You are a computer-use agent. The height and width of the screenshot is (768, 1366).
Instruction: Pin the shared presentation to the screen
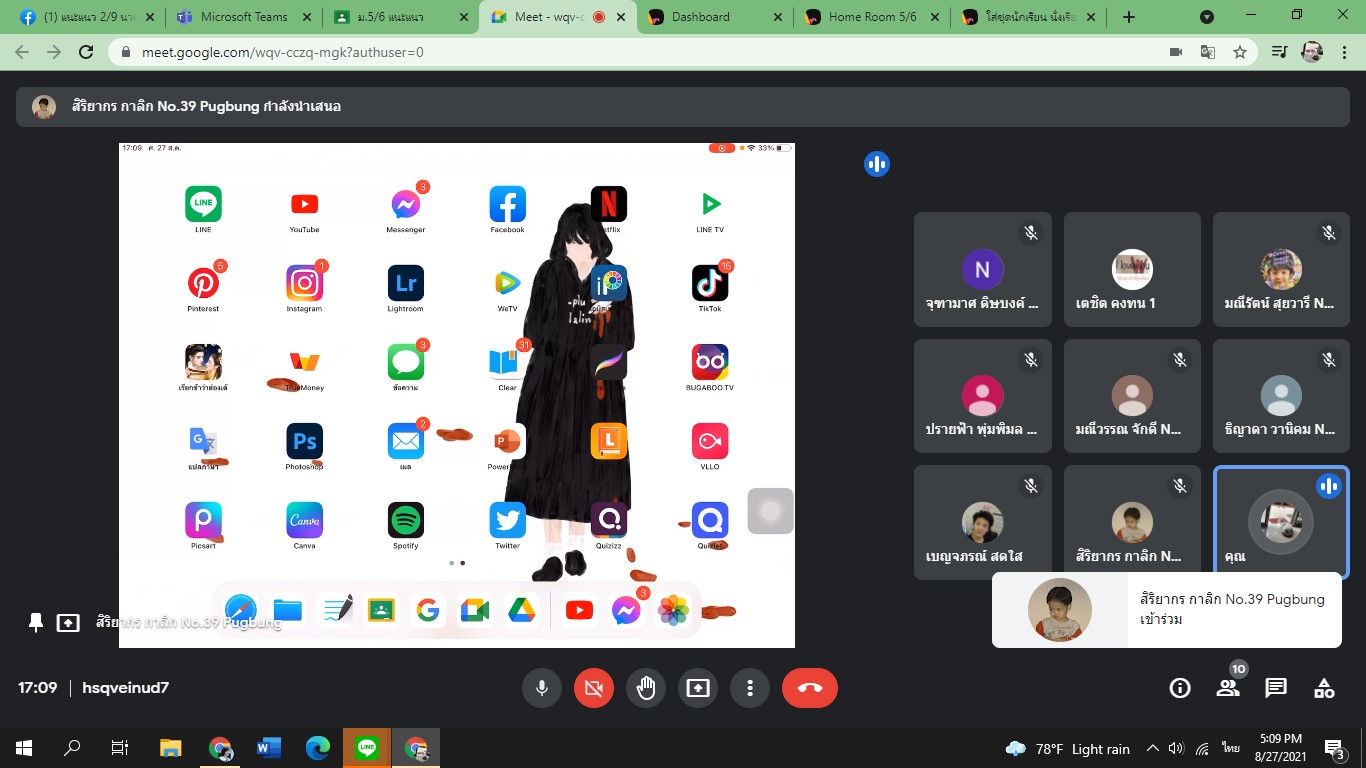pyautogui.click(x=36, y=621)
